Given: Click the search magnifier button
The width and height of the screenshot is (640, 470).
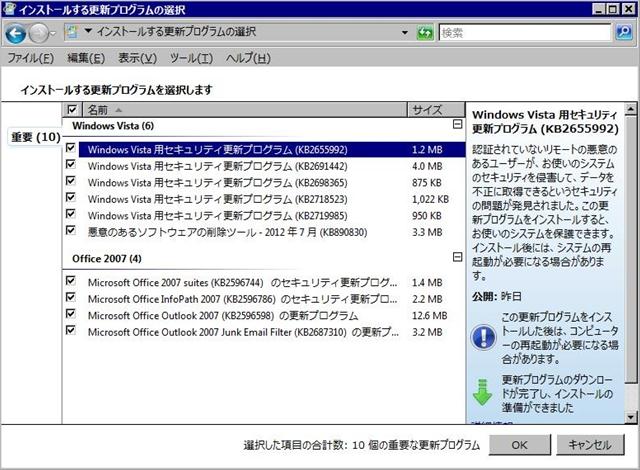Looking at the screenshot, I should click(624, 32).
